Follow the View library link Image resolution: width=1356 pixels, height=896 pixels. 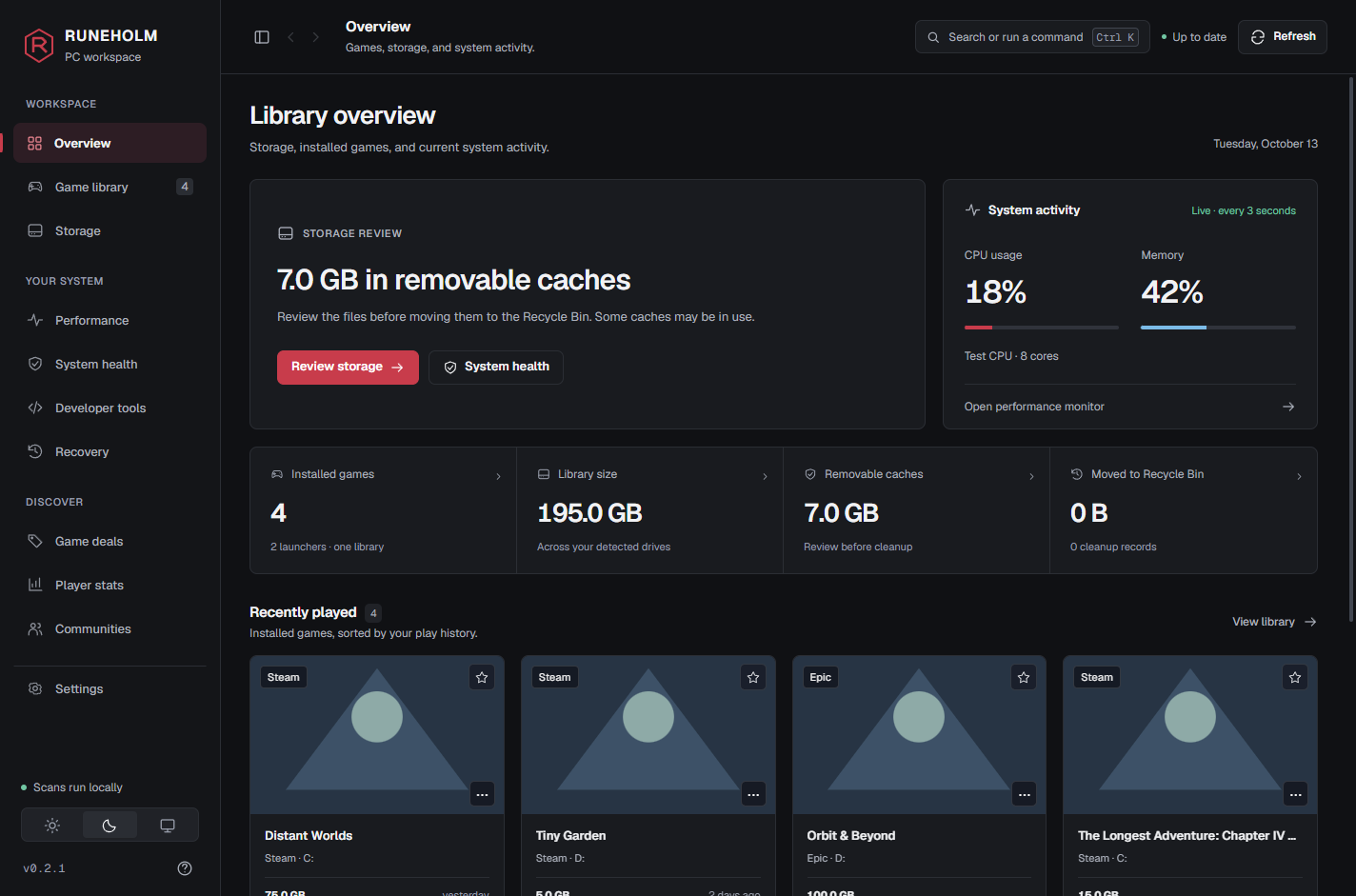[x=1274, y=622]
